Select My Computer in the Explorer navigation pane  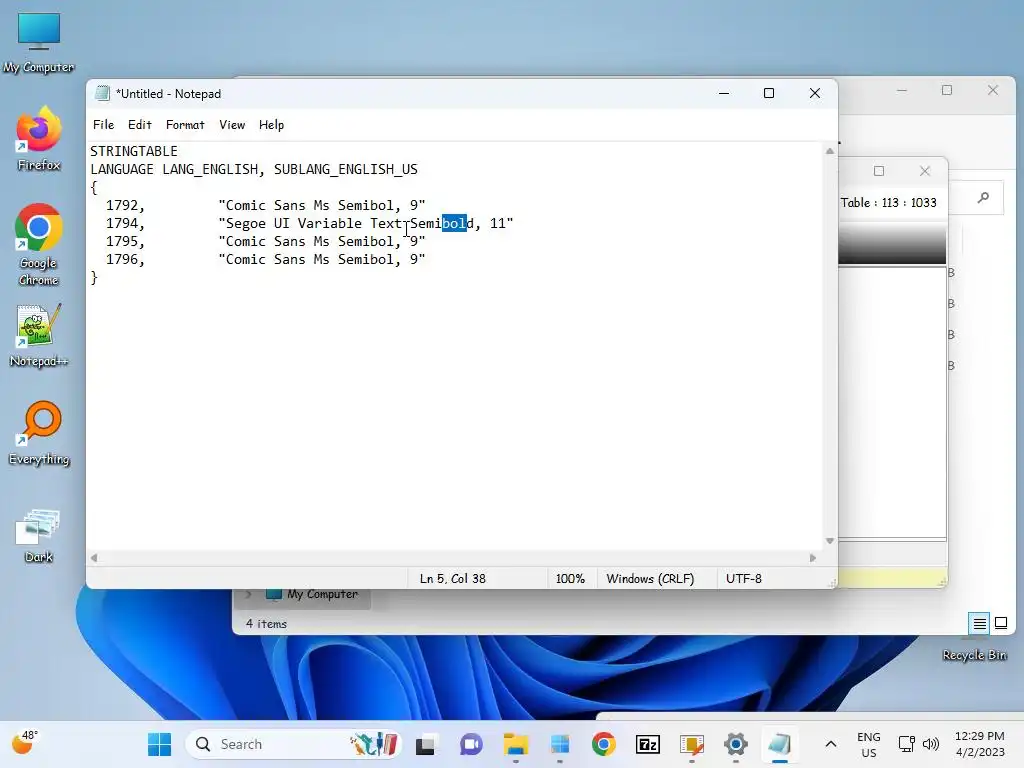[x=312, y=594]
